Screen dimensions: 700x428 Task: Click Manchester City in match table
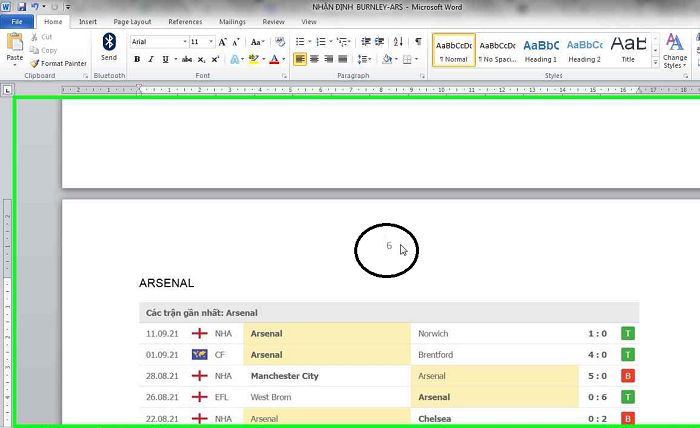(x=284, y=376)
